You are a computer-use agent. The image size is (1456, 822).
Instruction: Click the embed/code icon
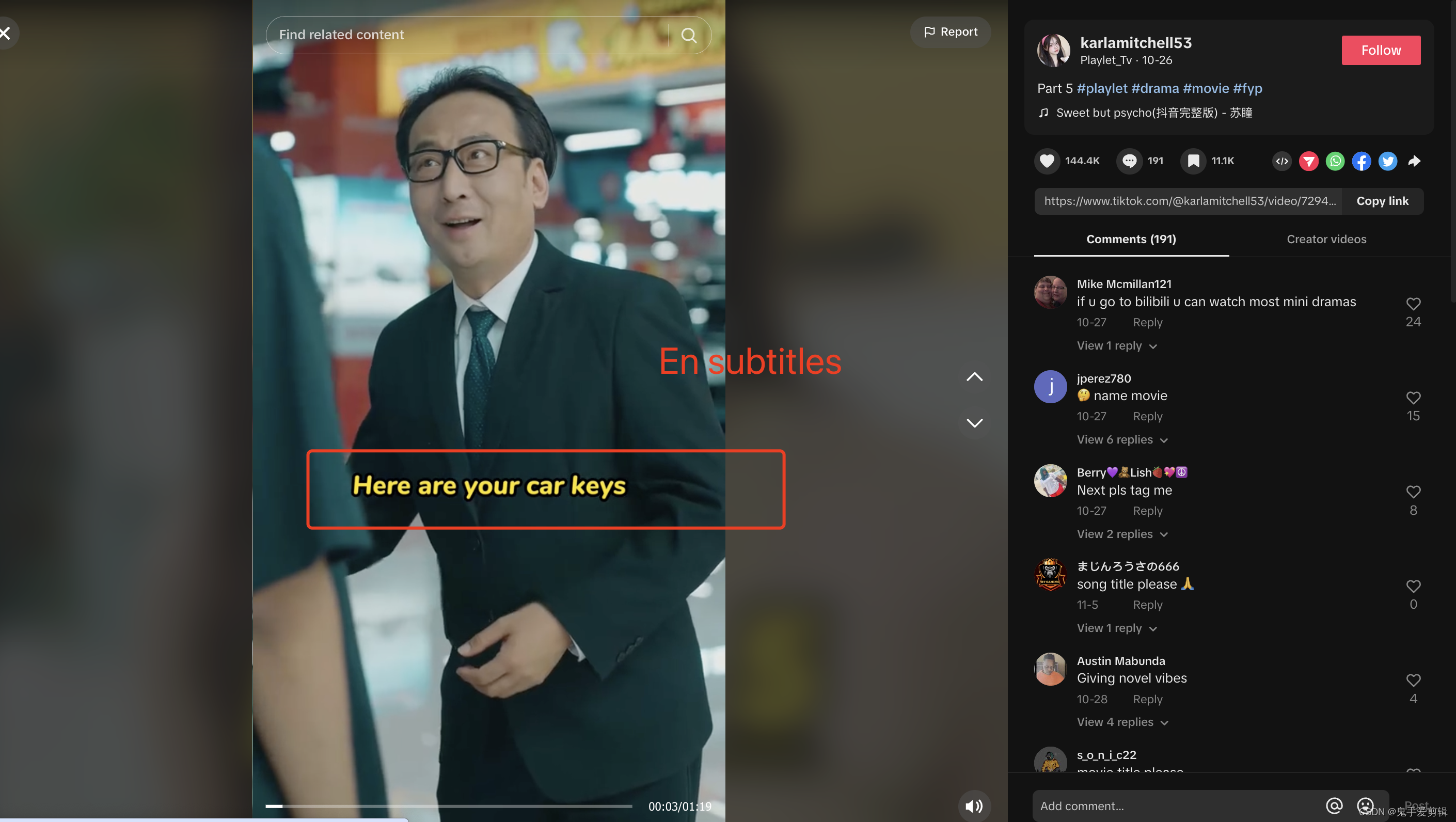click(1283, 160)
